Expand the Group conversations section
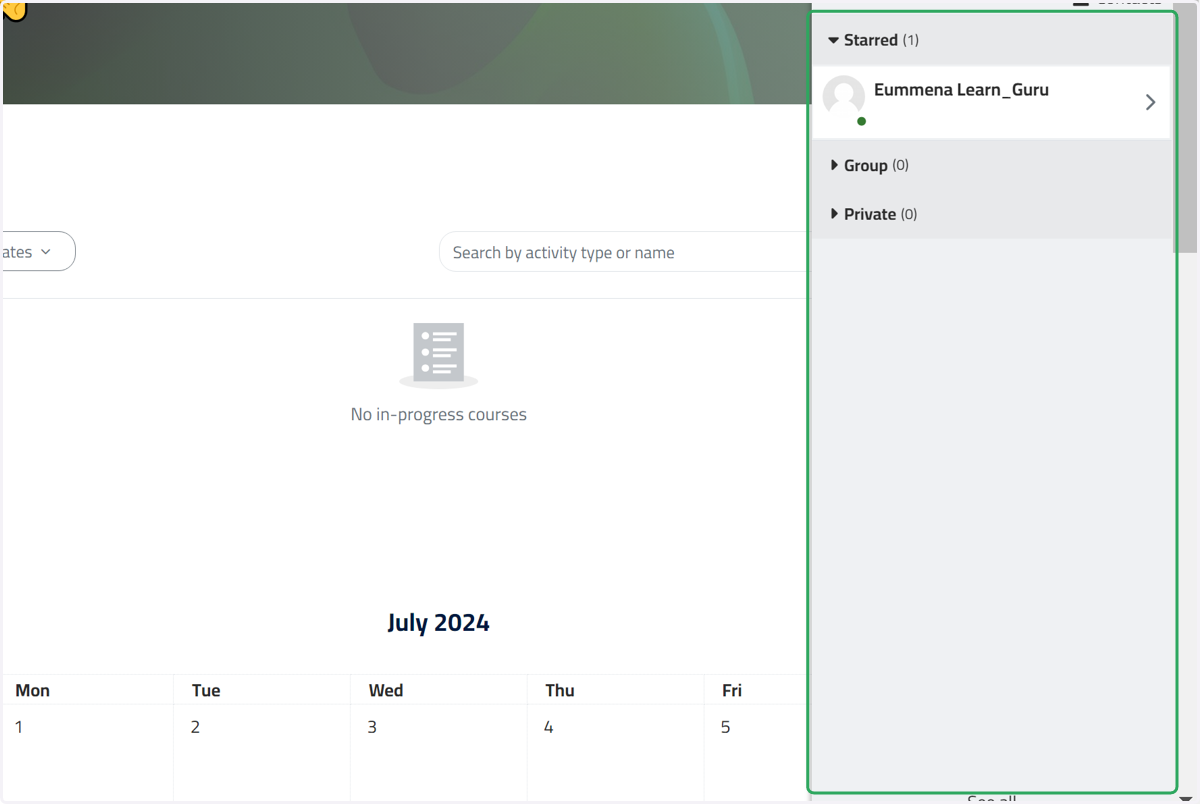 click(869, 165)
